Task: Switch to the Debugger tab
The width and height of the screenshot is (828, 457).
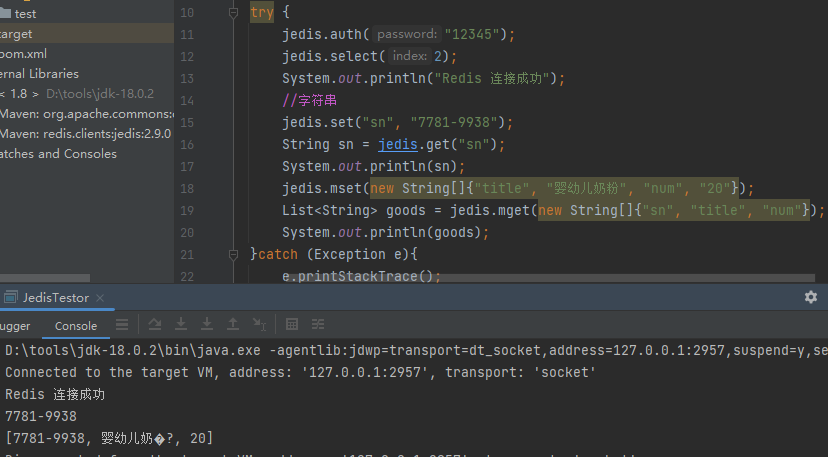Action: [14, 326]
